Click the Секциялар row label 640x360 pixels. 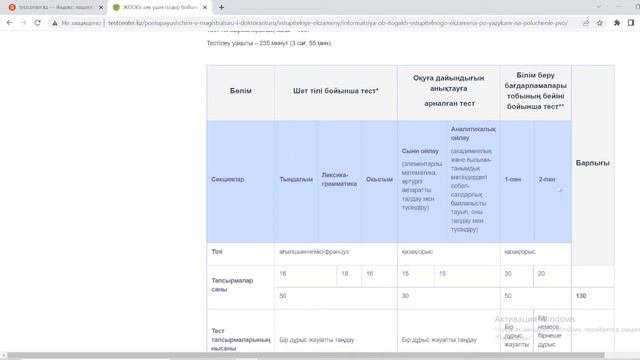[228, 179]
